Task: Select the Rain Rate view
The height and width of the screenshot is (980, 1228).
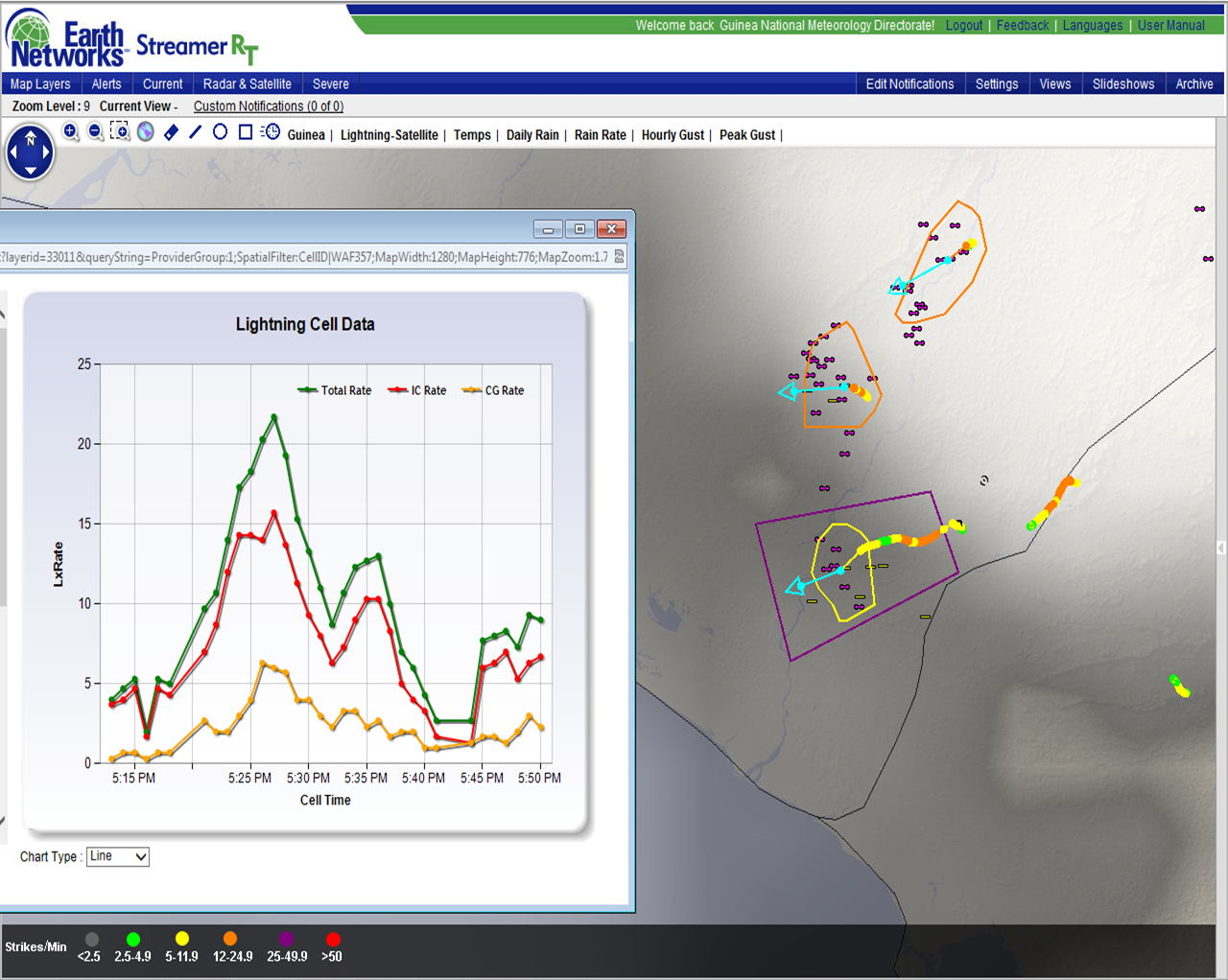Action: click(x=601, y=135)
